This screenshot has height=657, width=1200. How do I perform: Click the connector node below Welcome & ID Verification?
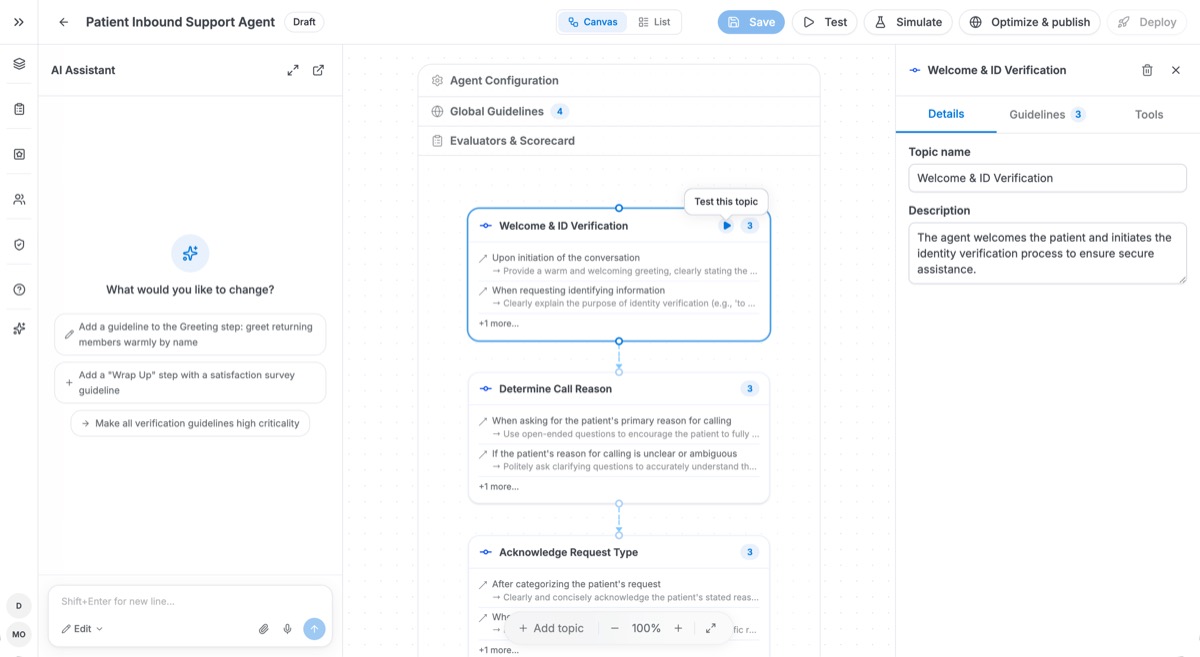(x=619, y=342)
